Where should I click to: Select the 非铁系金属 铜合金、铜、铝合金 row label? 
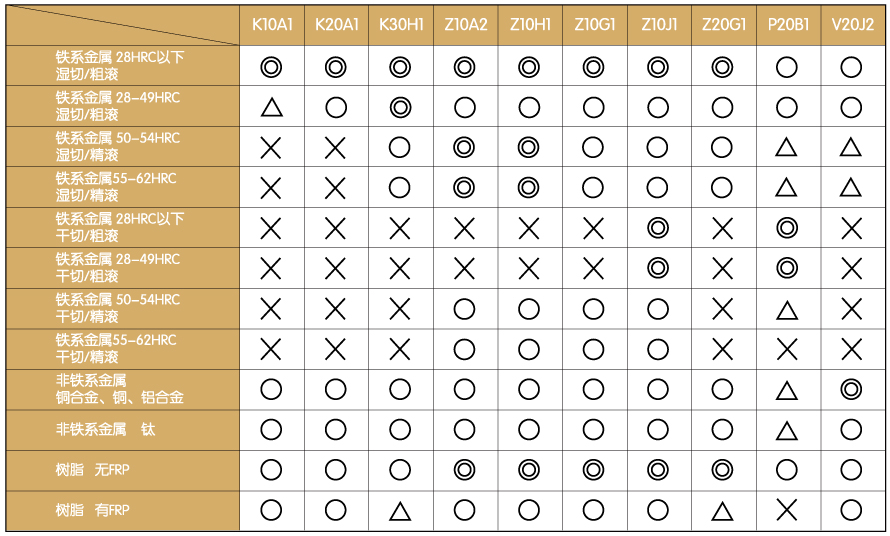tap(120, 389)
